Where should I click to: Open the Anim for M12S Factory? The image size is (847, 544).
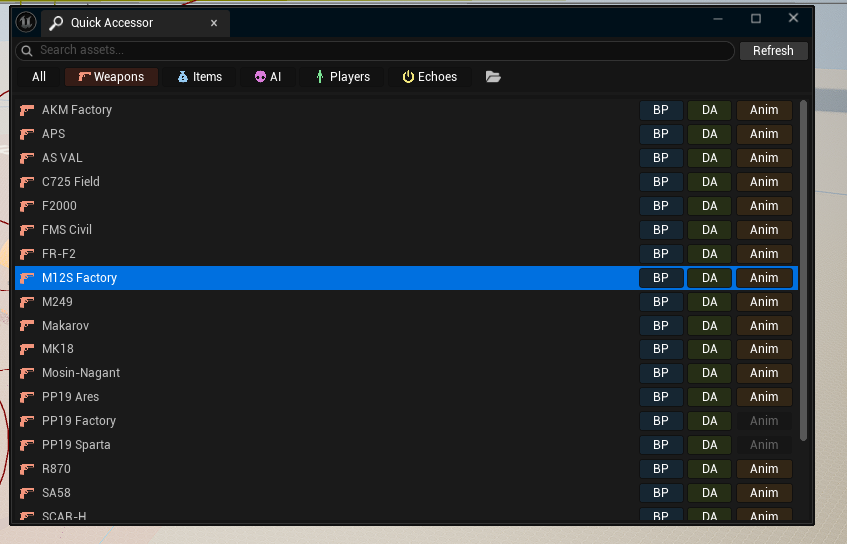coord(764,278)
